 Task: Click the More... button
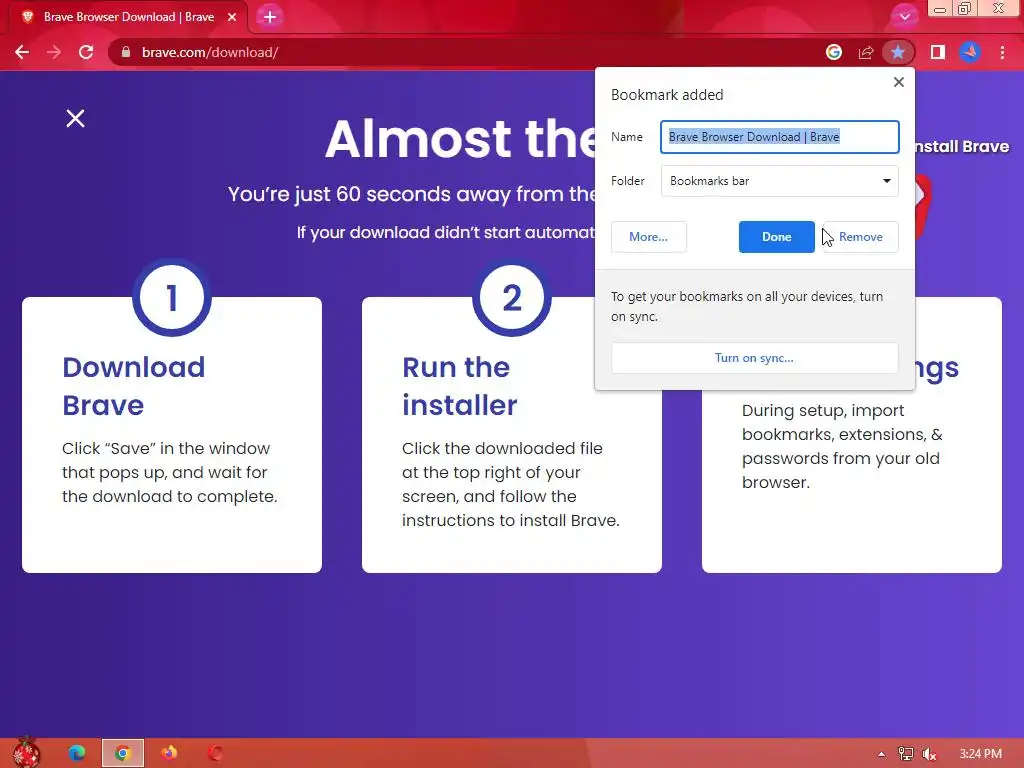[648, 236]
